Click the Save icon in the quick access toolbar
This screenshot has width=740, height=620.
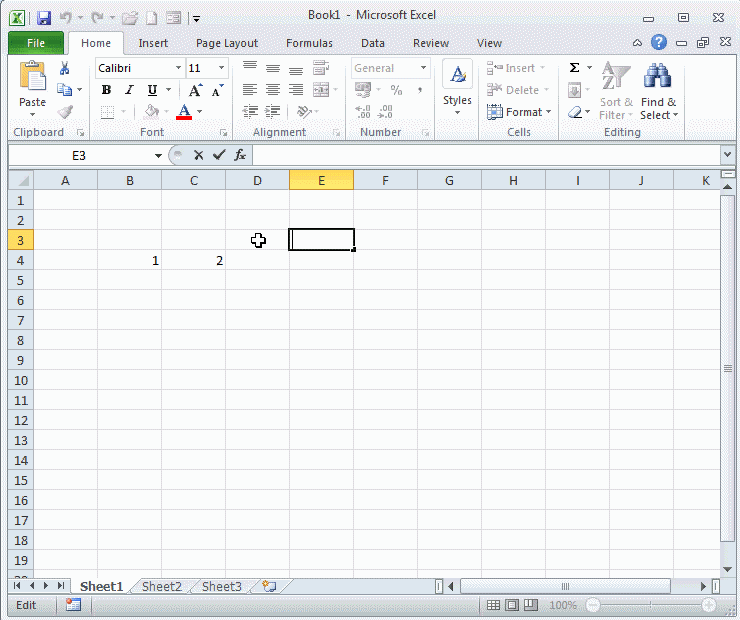tap(44, 18)
